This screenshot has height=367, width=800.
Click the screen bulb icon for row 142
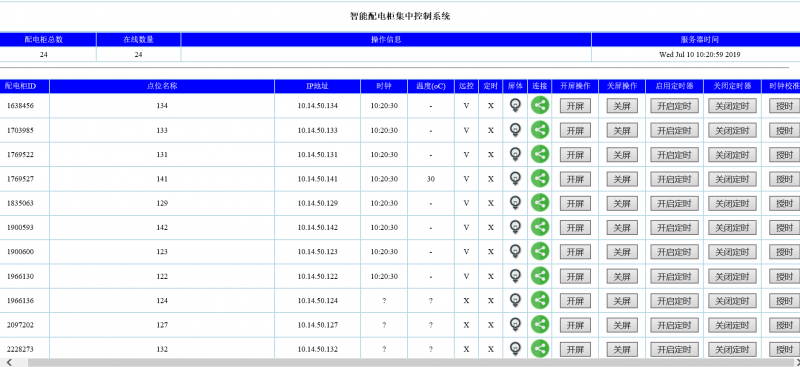point(515,227)
